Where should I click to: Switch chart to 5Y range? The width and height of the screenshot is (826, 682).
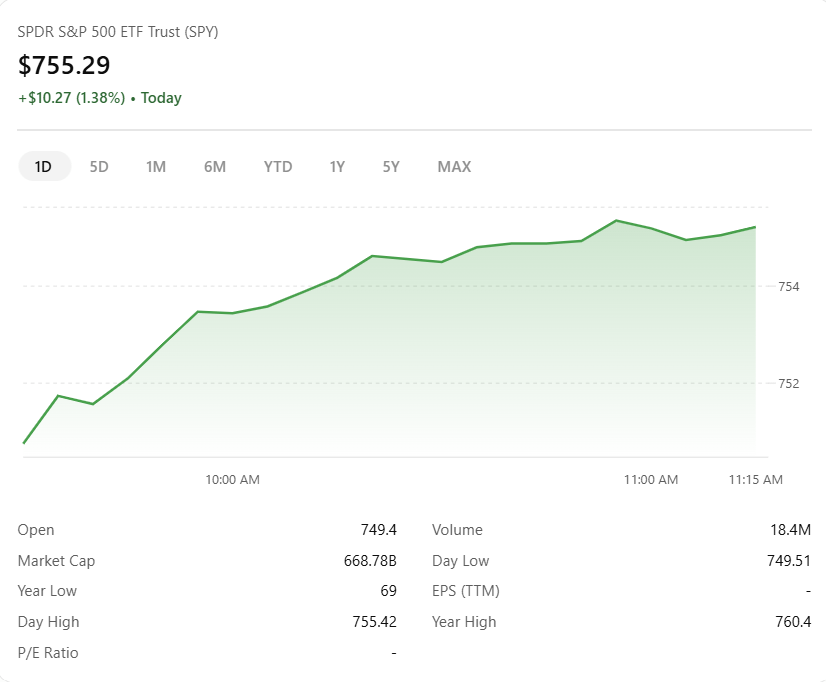(x=391, y=166)
